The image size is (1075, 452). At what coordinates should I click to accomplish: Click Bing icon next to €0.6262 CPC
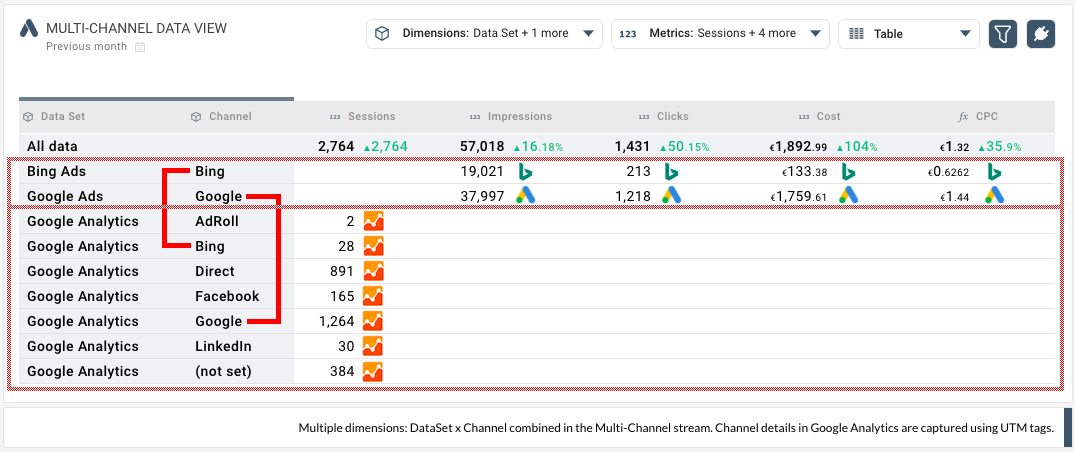point(994,171)
